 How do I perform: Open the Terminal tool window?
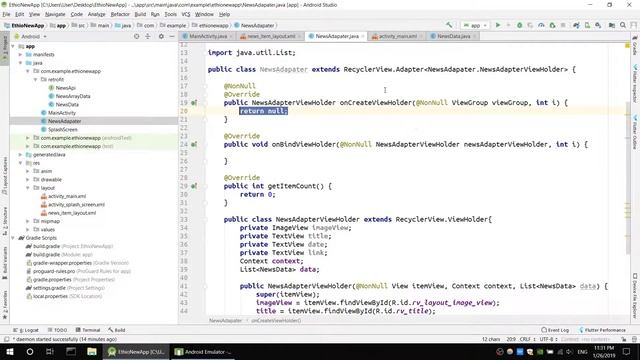click(x=88, y=330)
